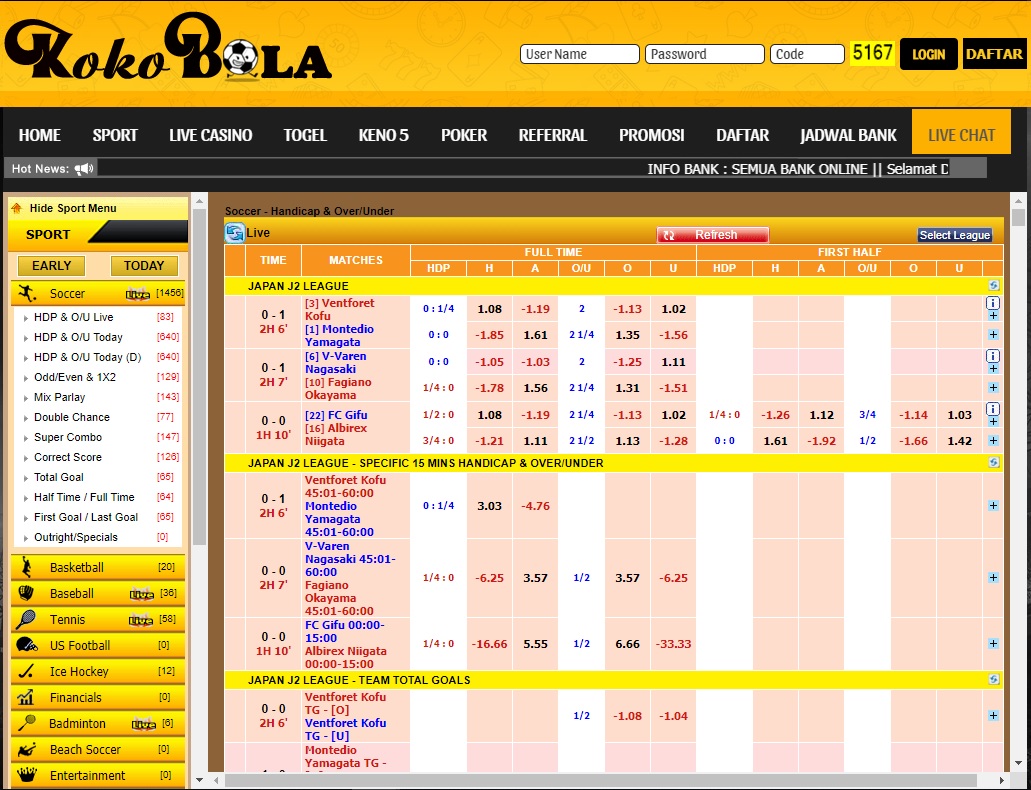Open the POKER menu item

click(464, 135)
